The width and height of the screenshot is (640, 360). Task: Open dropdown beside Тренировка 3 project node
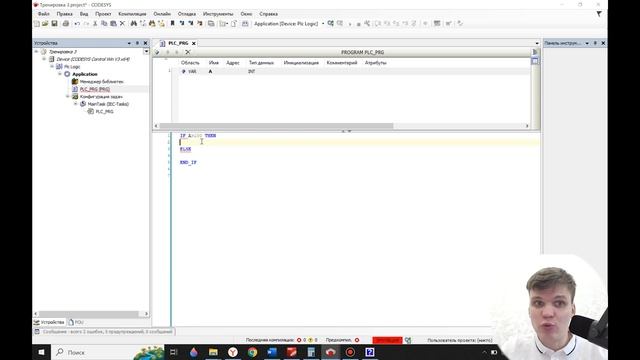click(x=146, y=52)
